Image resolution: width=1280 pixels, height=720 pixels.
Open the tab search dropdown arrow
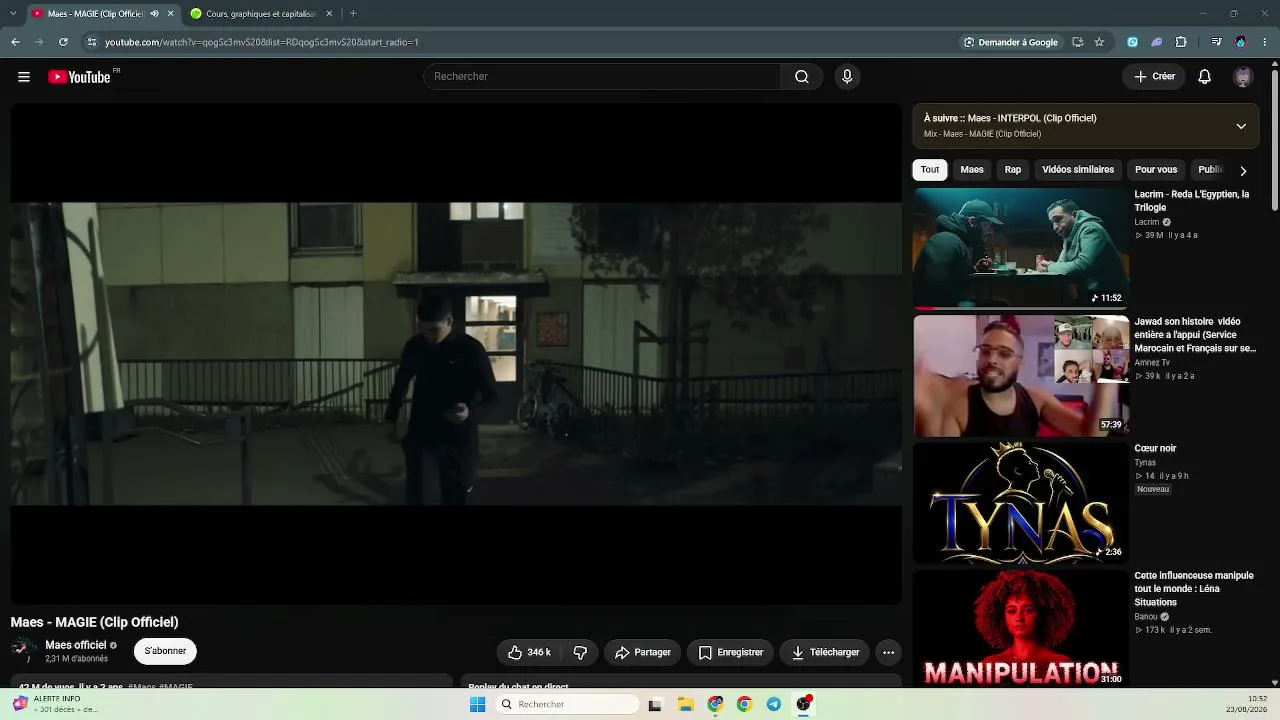[x=15, y=14]
